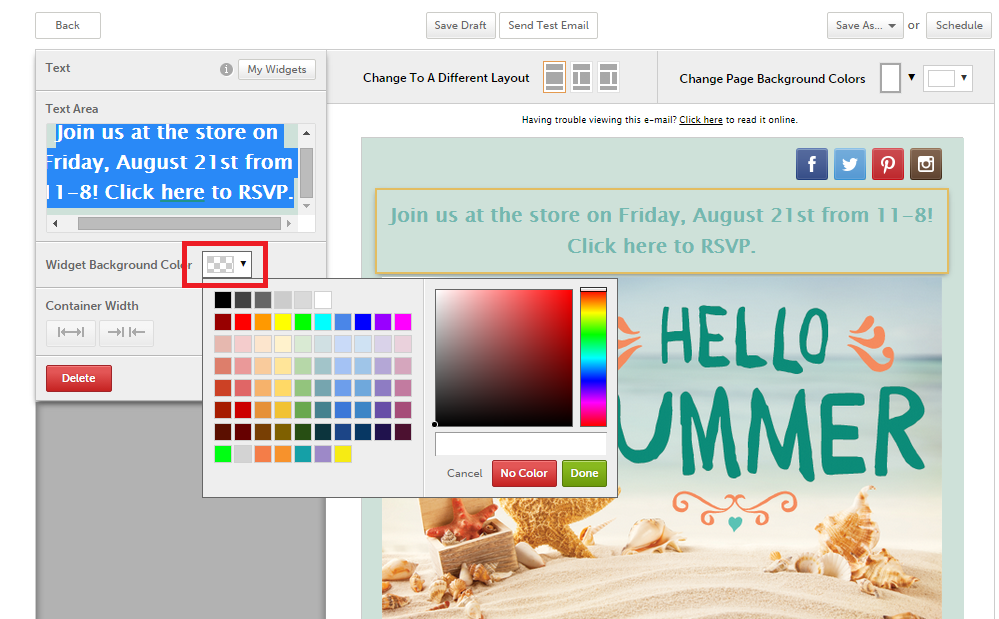Click the rainbow hue slider bar
The width and height of the screenshot is (999, 619).
593,358
